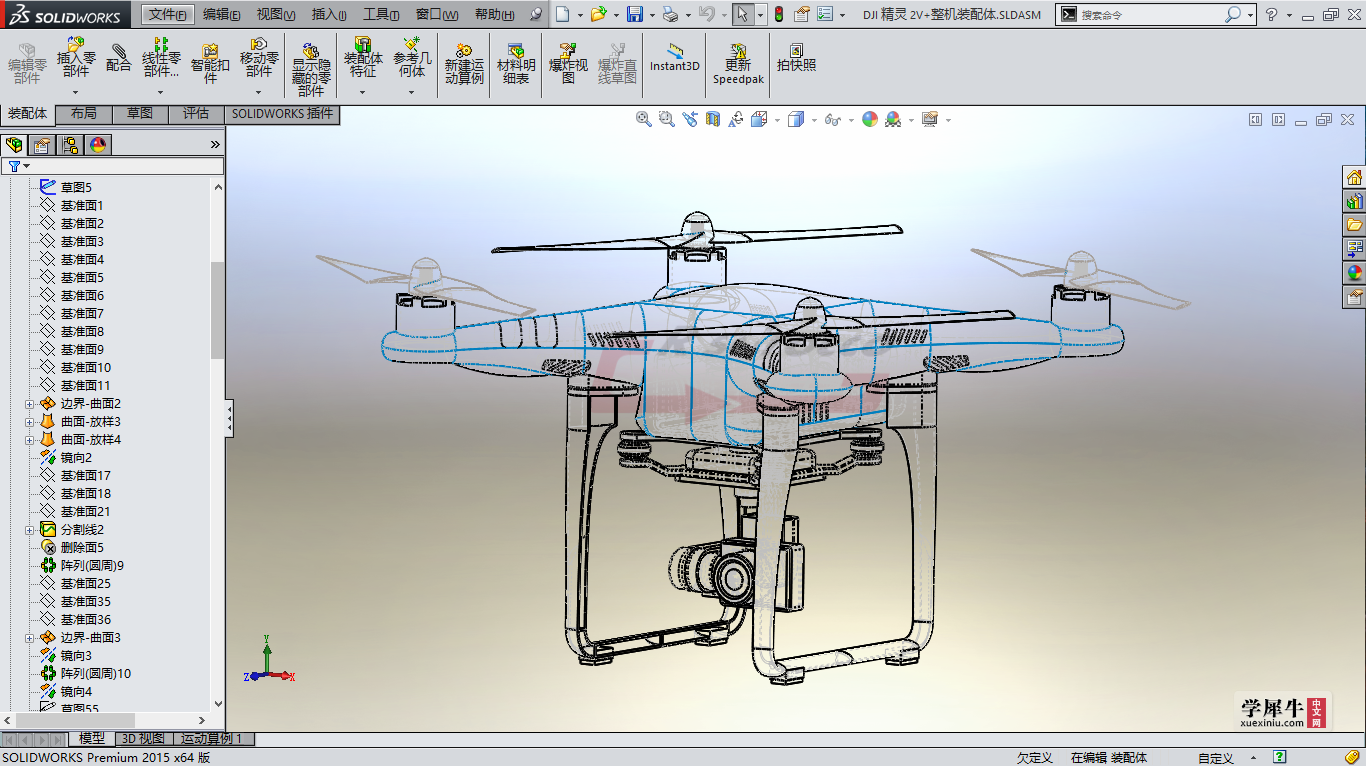
Task: Click Display Style cube icon
Action: (x=796, y=119)
